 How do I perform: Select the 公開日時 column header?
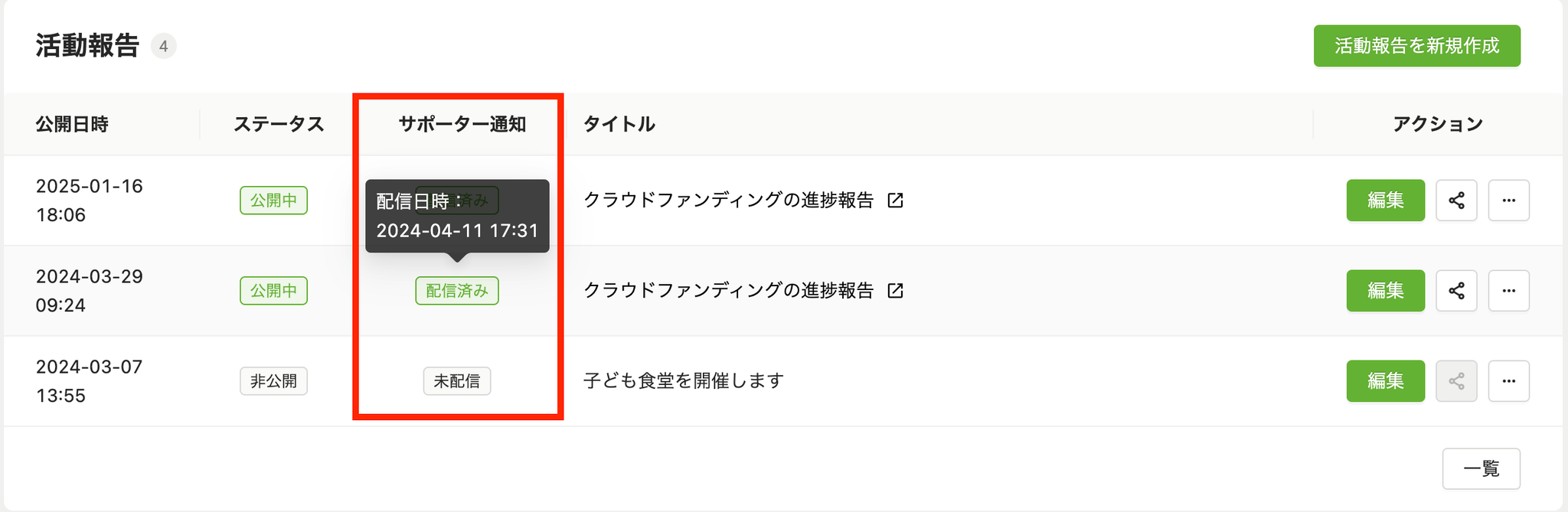click(x=72, y=124)
